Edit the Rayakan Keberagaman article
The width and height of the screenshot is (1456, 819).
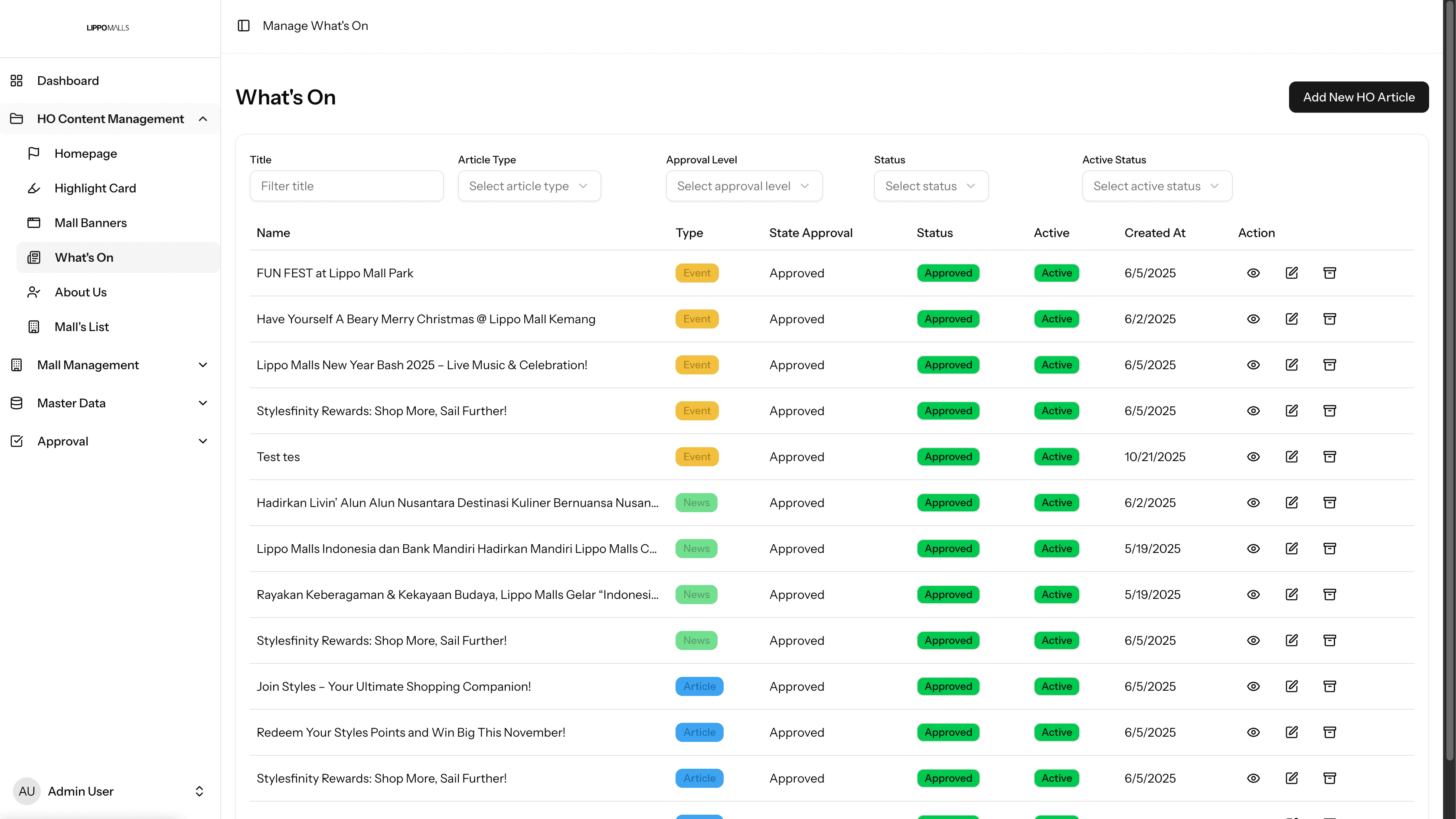(x=1292, y=595)
